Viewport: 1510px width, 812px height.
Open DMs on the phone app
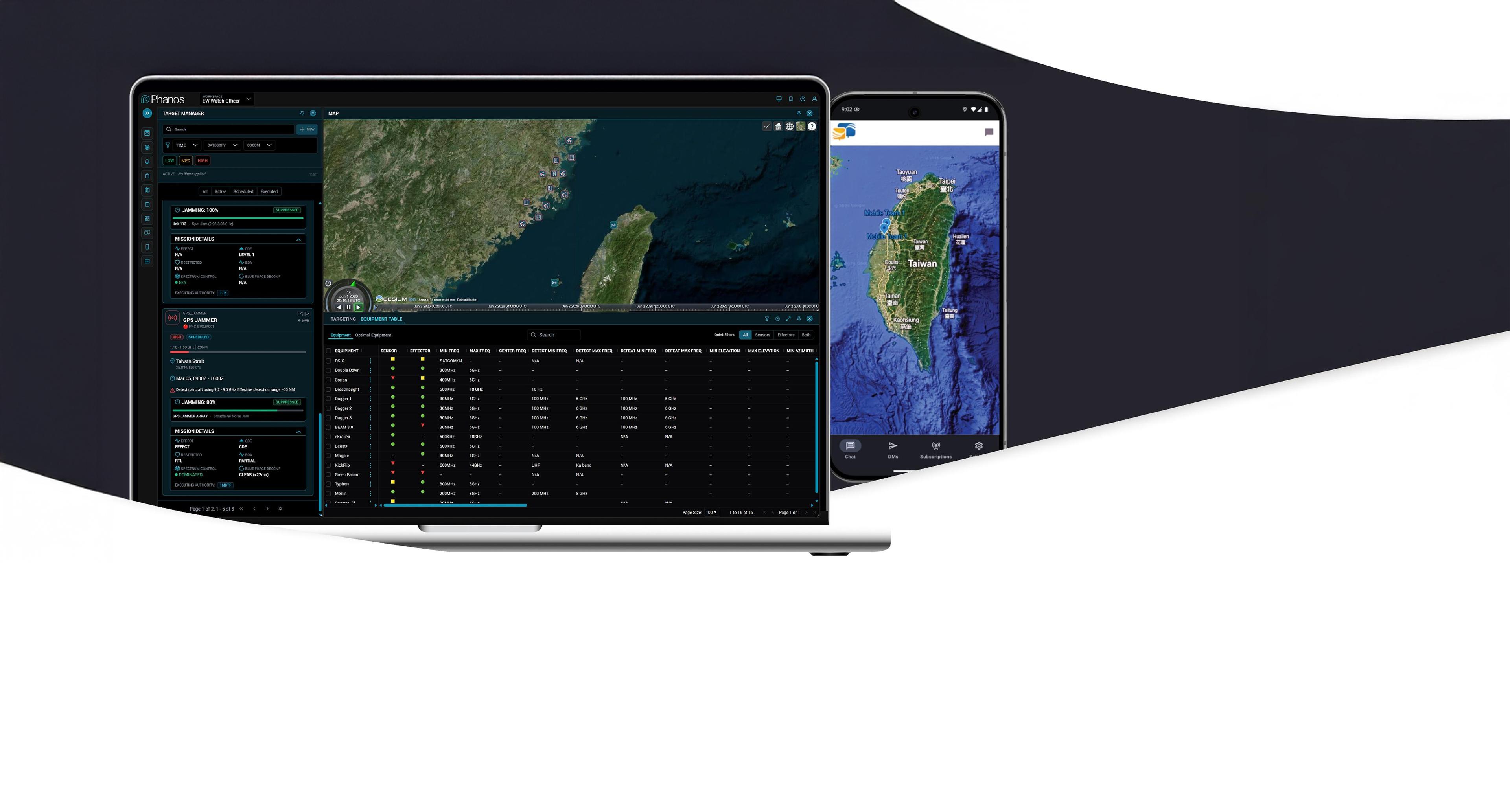click(x=893, y=450)
